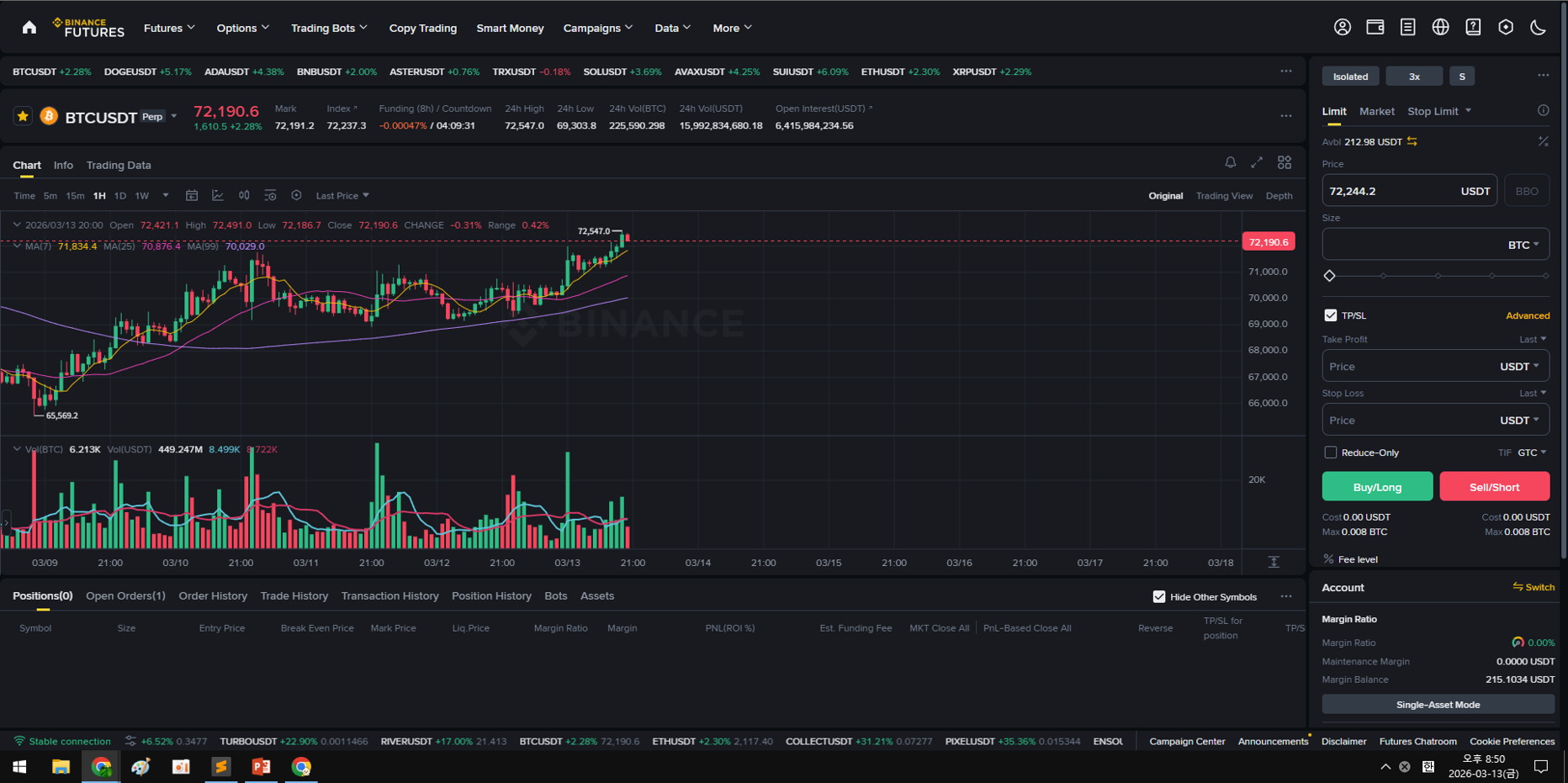Open candlestick style icon

tap(244, 195)
